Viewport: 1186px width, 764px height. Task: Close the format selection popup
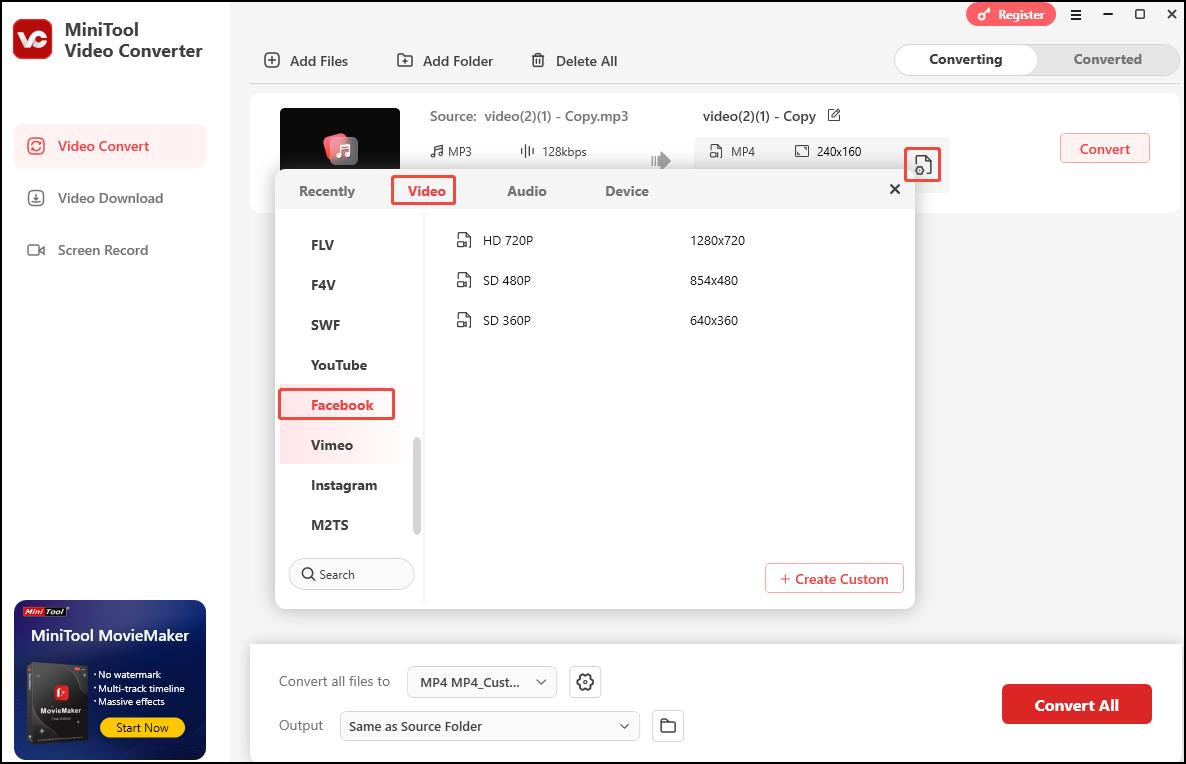coord(895,189)
